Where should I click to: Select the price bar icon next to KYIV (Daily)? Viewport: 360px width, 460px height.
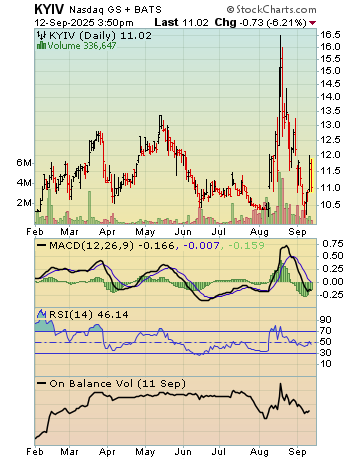42,35
